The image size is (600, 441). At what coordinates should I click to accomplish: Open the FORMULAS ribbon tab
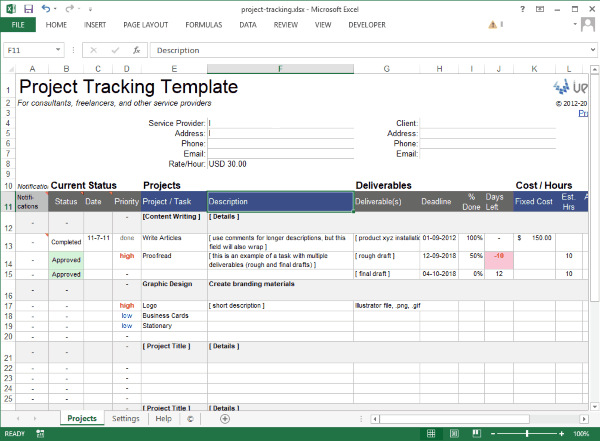click(x=204, y=25)
